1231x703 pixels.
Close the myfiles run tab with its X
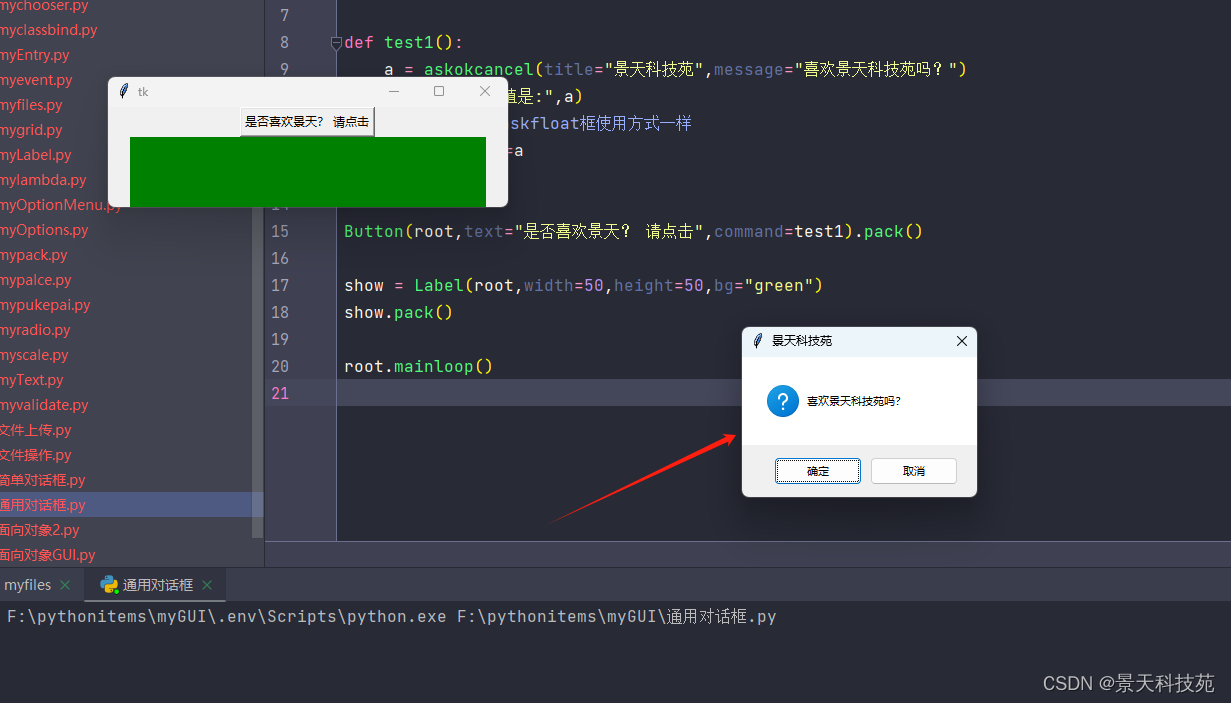[65, 585]
